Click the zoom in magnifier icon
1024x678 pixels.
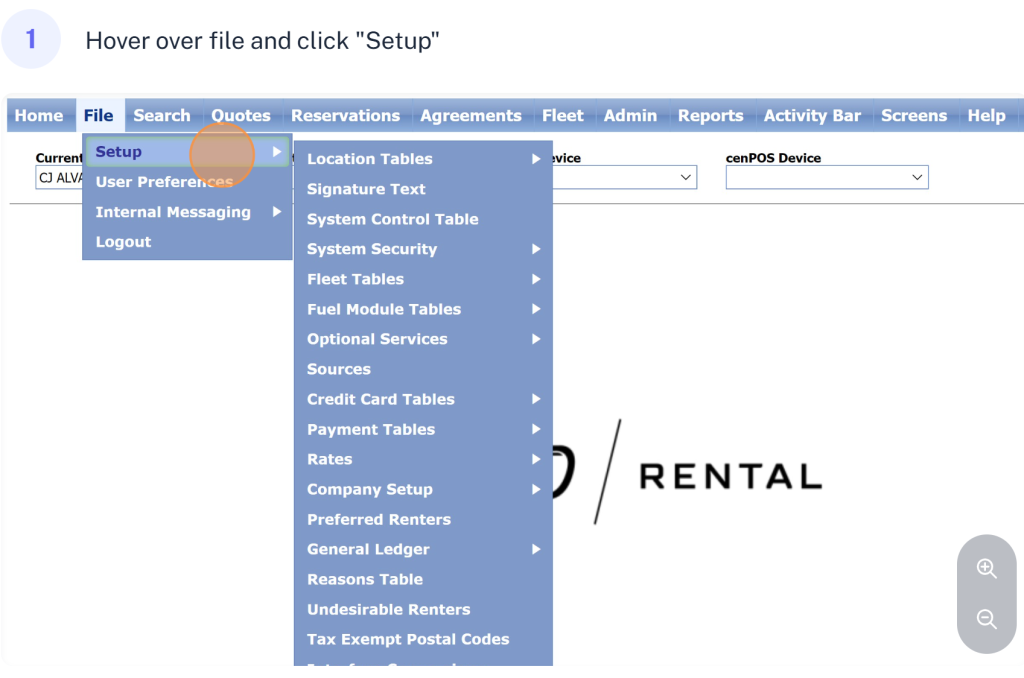coord(986,569)
